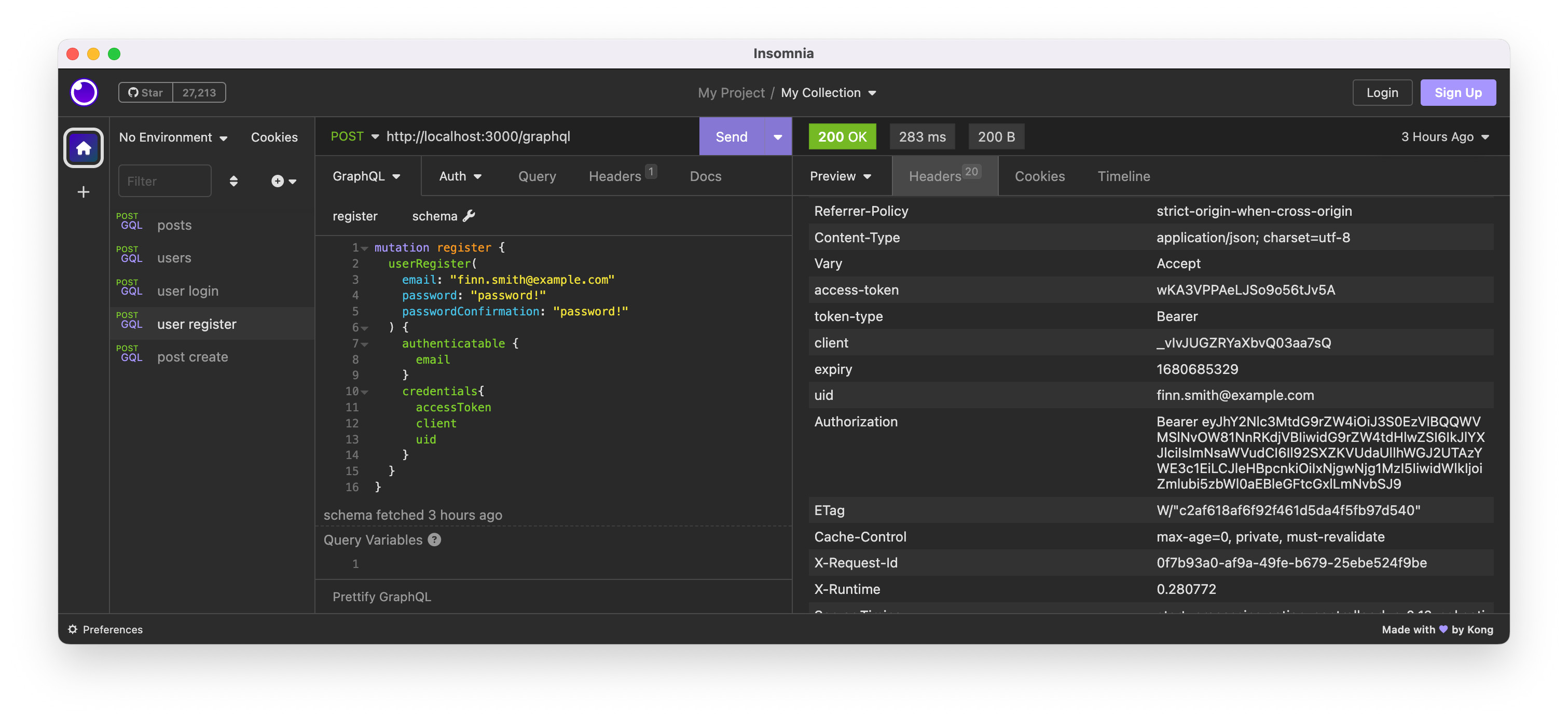Open the GraphQL body type dropdown
1568x721 pixels.
366,176
